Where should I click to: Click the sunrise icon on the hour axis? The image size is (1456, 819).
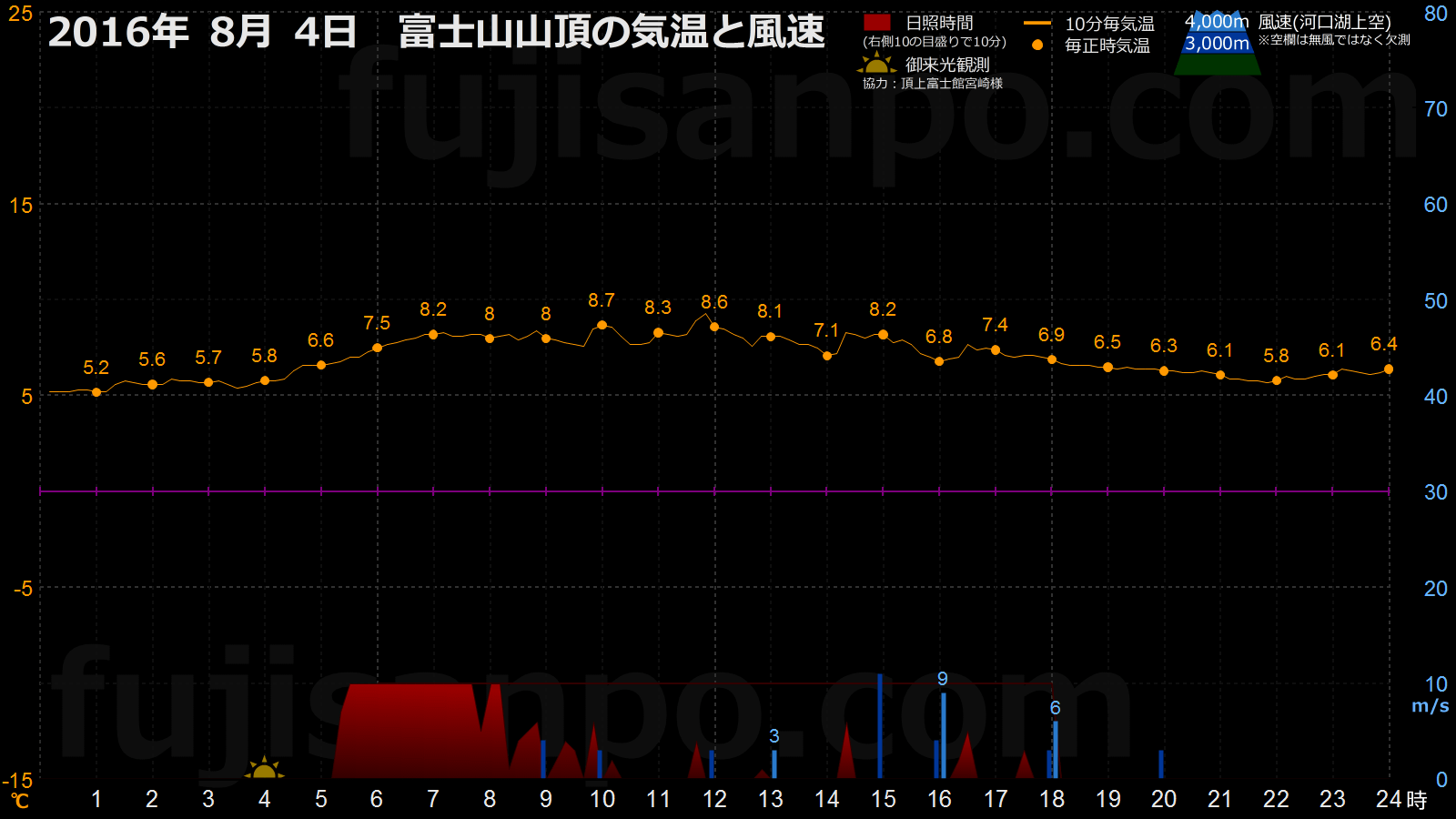[x=264, y=769]
